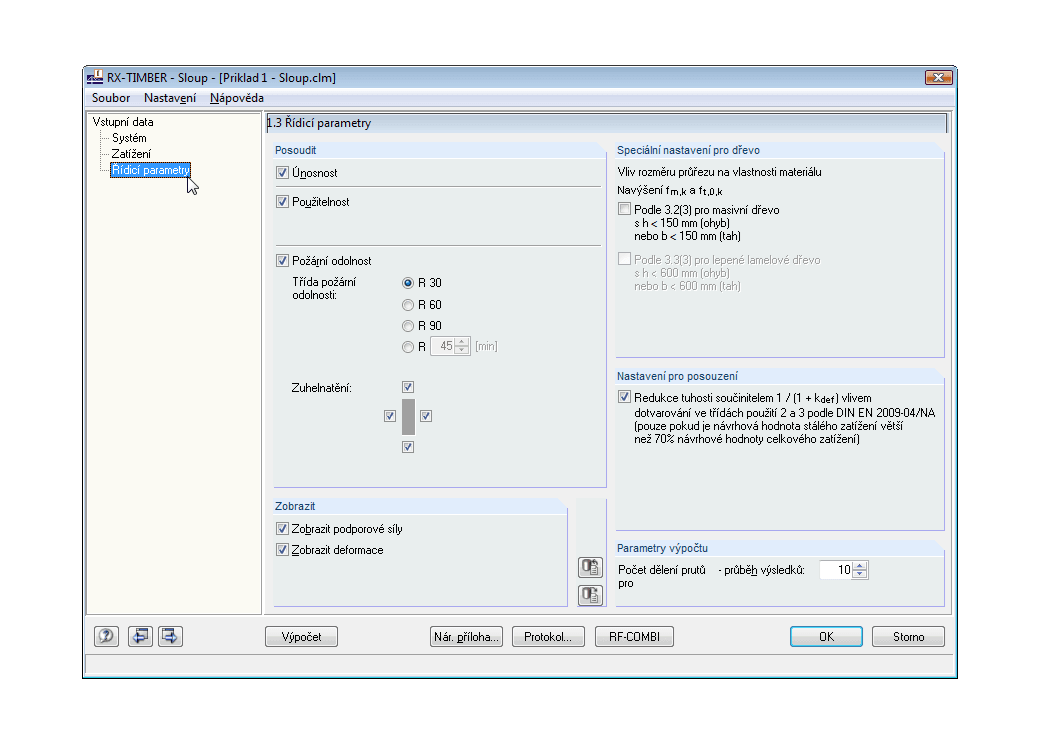Open help using the question mark icon
1040x744 pixels.
coord(106,636)
